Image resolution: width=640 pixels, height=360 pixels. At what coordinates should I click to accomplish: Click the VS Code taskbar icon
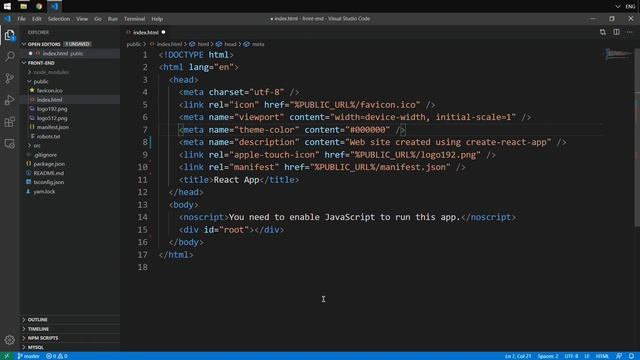55,6
